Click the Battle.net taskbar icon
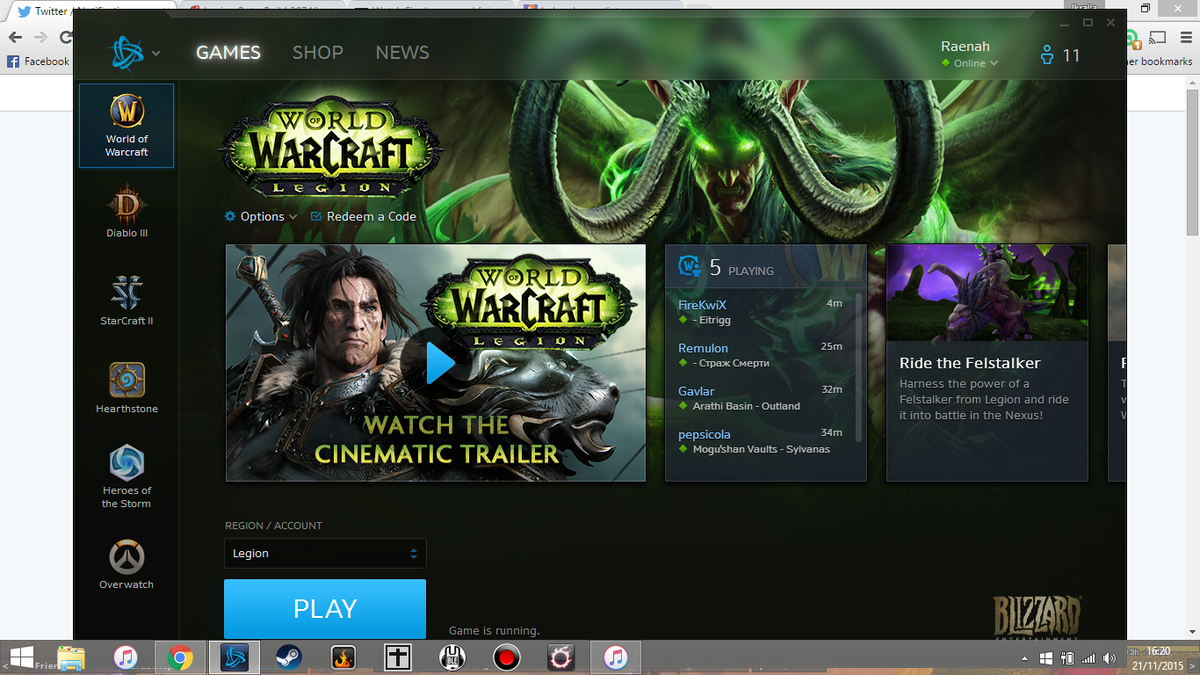Screen dimensions: 1200x675 point(234,658)
